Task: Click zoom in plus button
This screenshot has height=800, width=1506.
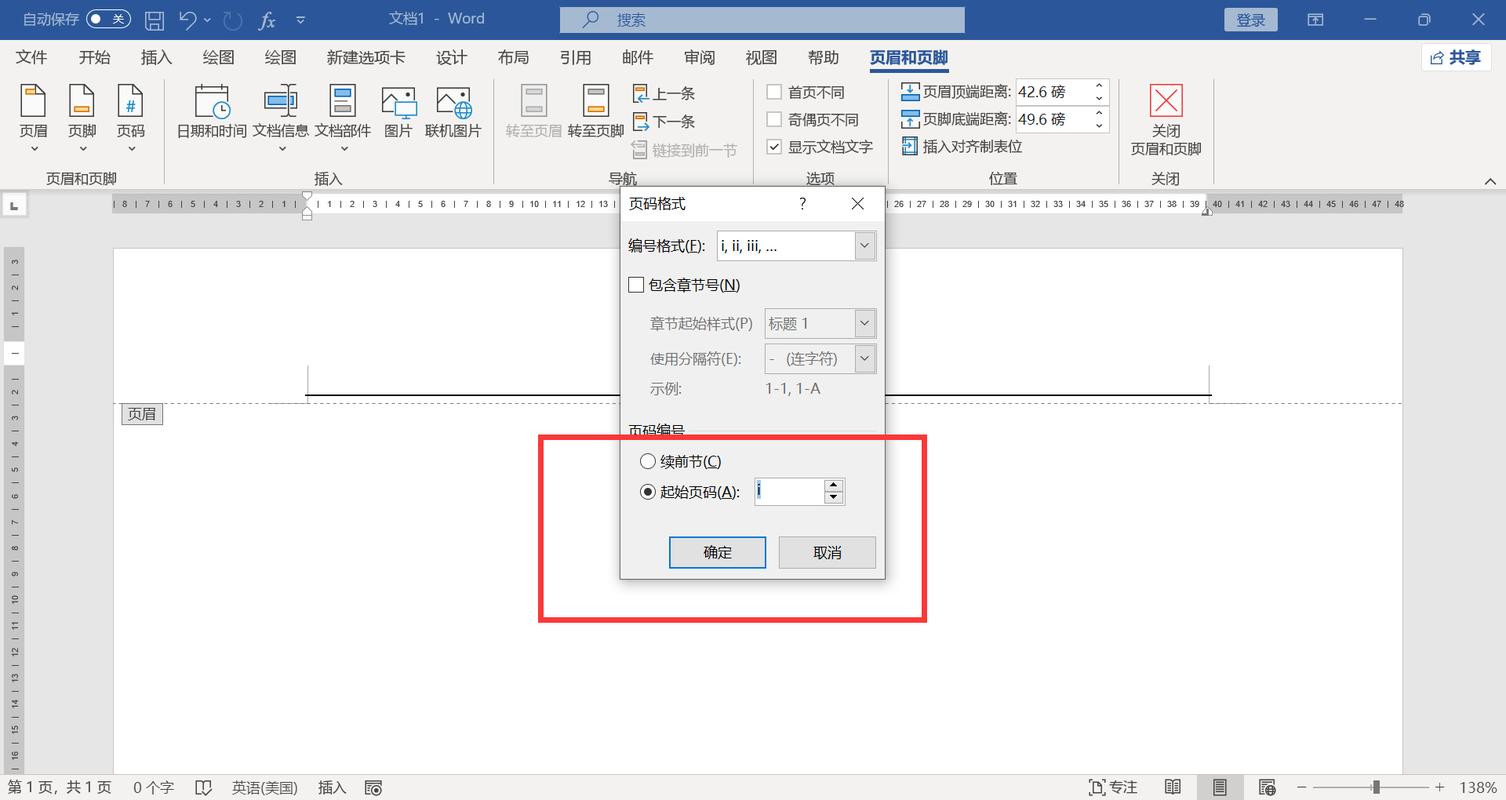Action: tap(1440, 787)
